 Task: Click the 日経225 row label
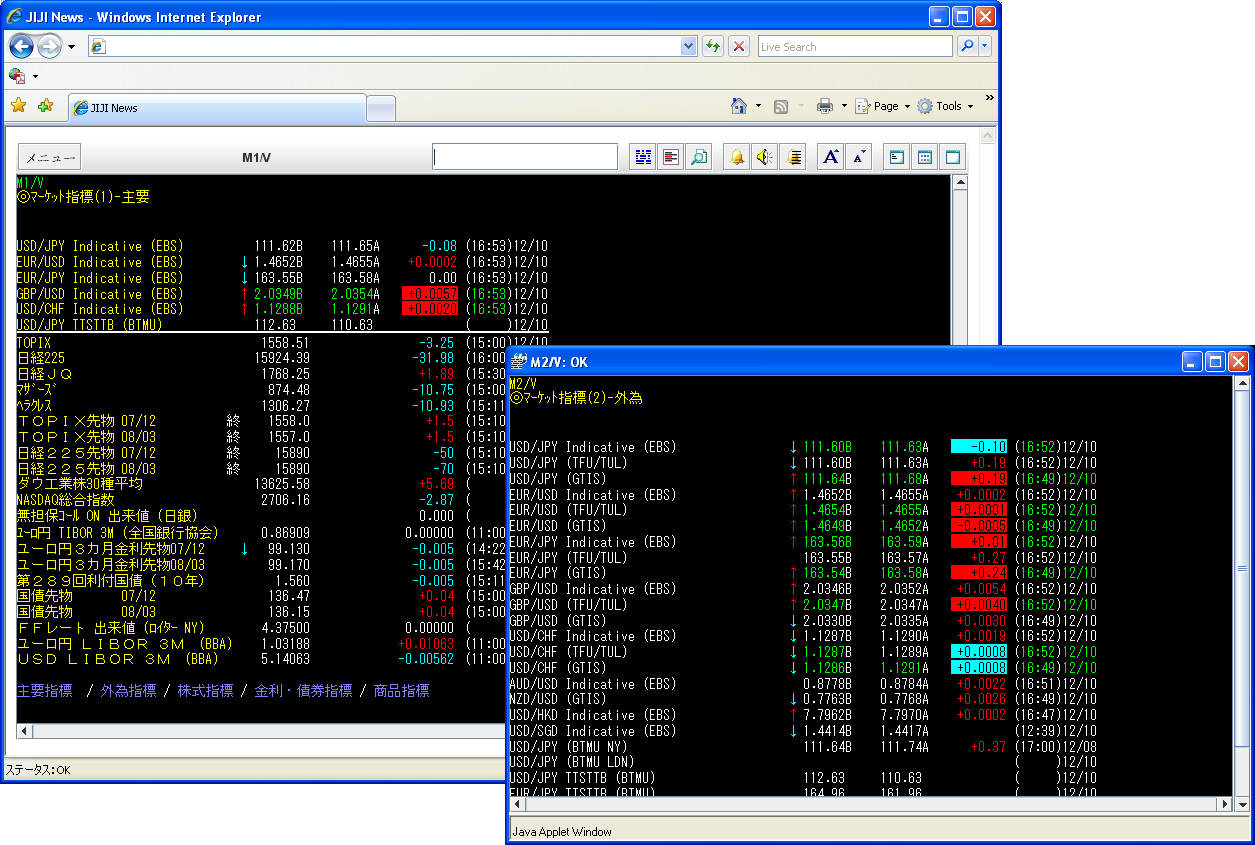41,358
